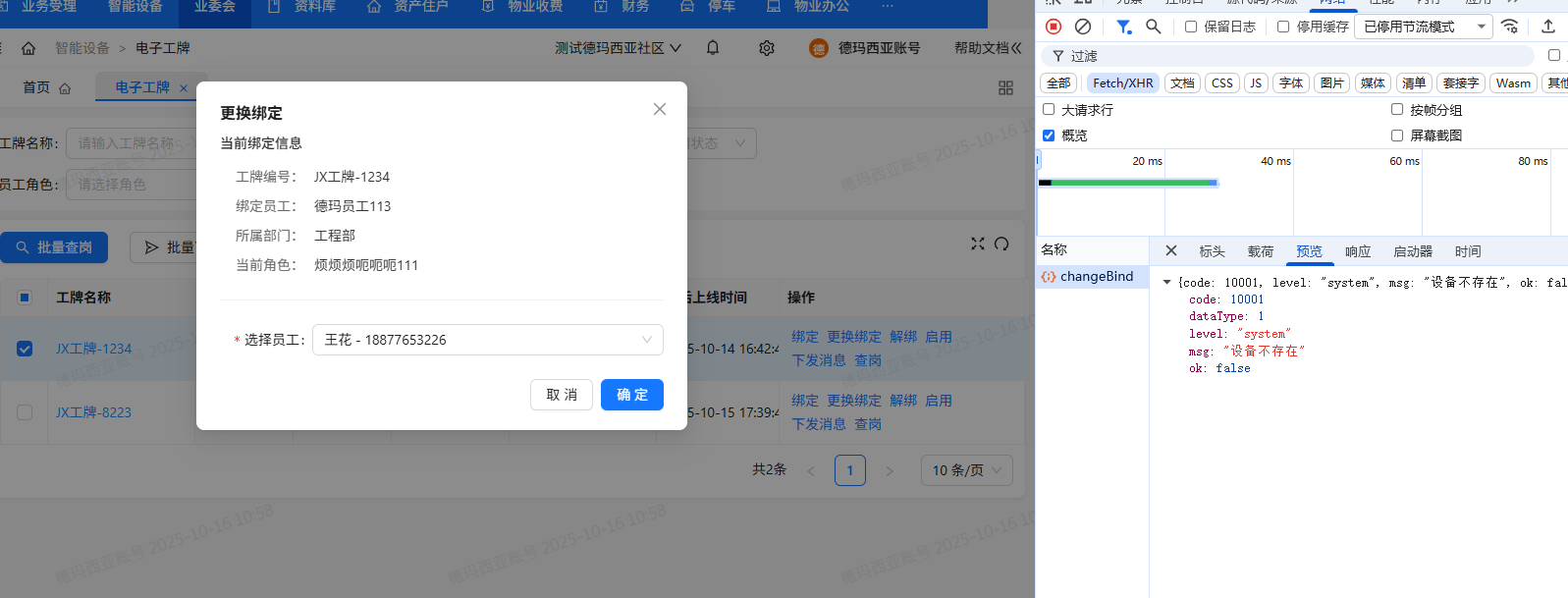Open 10 条/页 page size dropdown
The height and width of the screenshot is (598, 1568).
click(x=966, y=470)
